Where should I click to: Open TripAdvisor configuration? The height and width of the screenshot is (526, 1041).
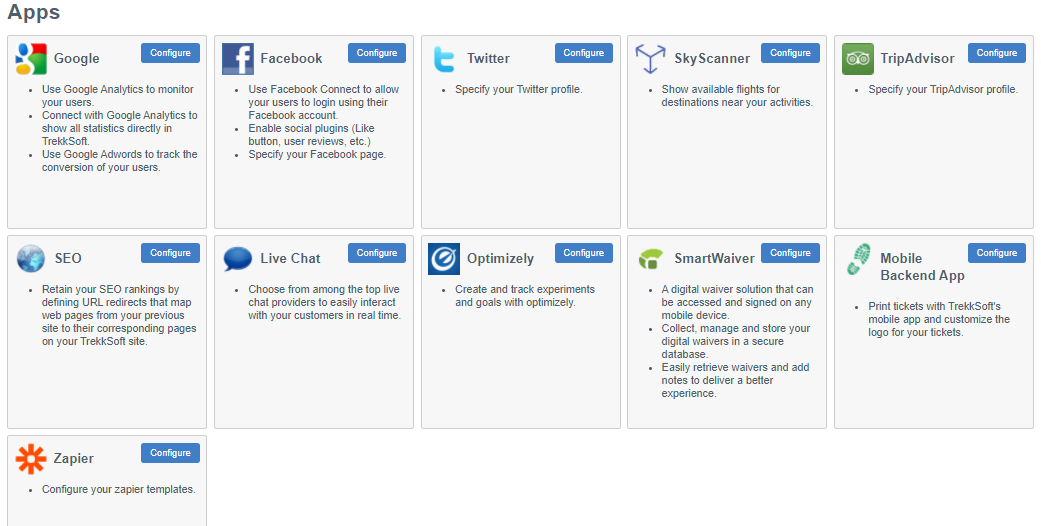997,53
